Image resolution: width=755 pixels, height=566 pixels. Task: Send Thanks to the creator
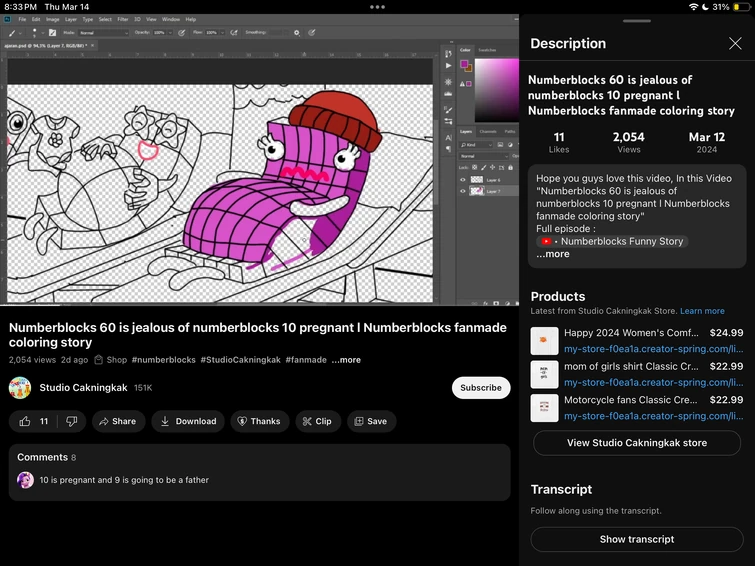[x=258, y=421]
